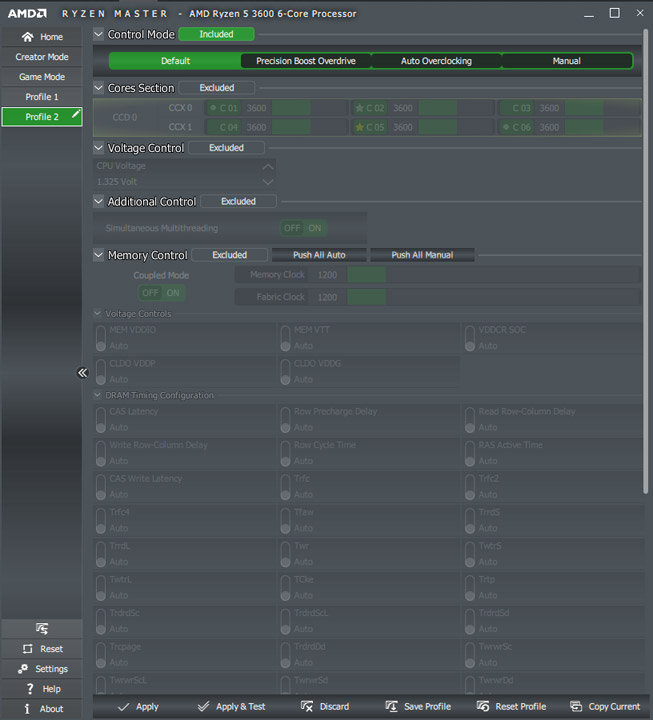Click the Push All Auto button
This screenshot has width=653, height=720.
pyautogui.click(x=319, y=255)
